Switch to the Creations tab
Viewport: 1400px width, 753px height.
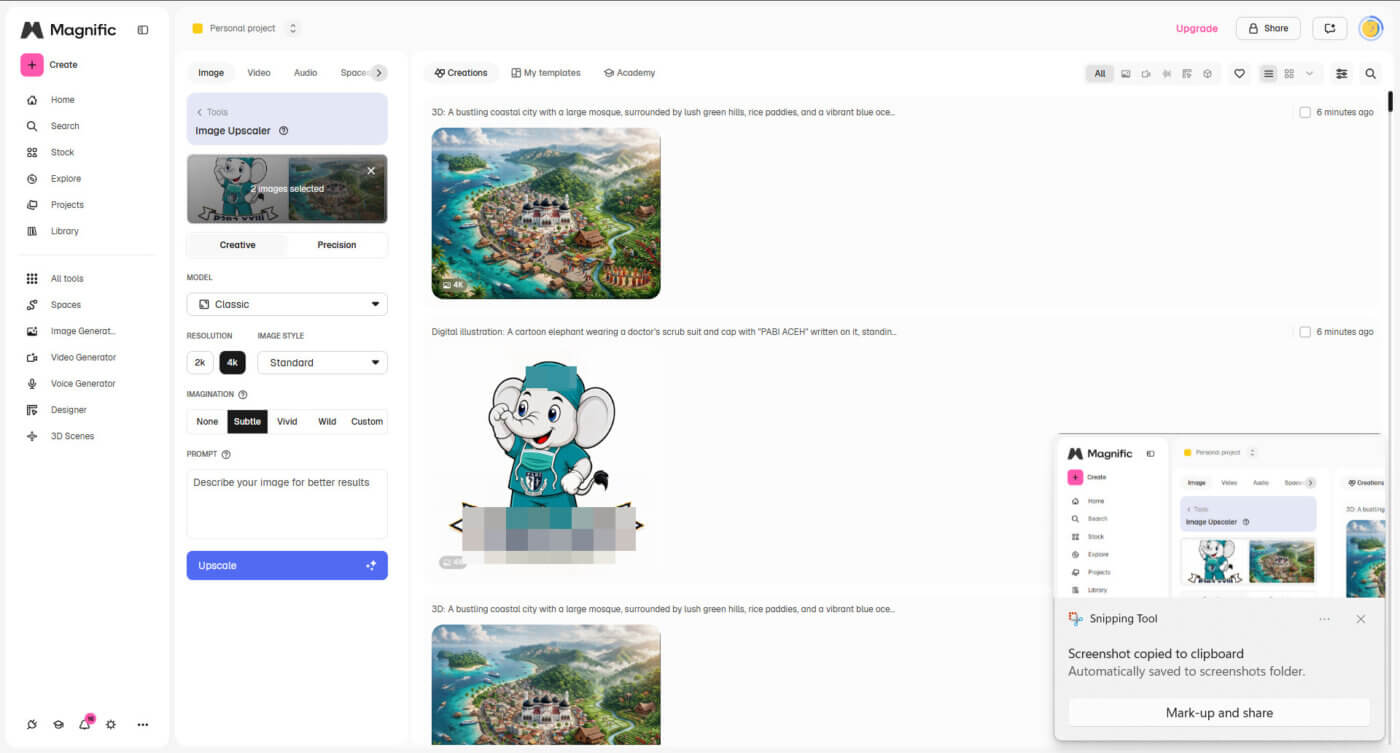[x=461, y=73]
